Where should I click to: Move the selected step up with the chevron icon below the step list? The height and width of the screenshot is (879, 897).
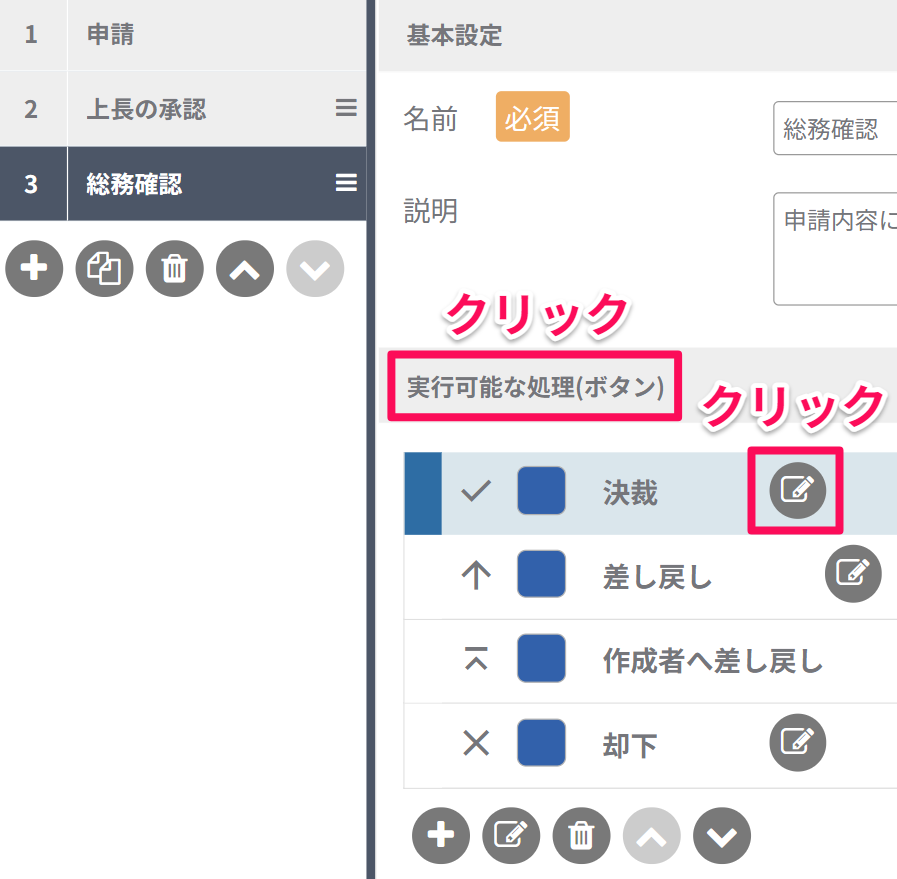click(245, 268)
